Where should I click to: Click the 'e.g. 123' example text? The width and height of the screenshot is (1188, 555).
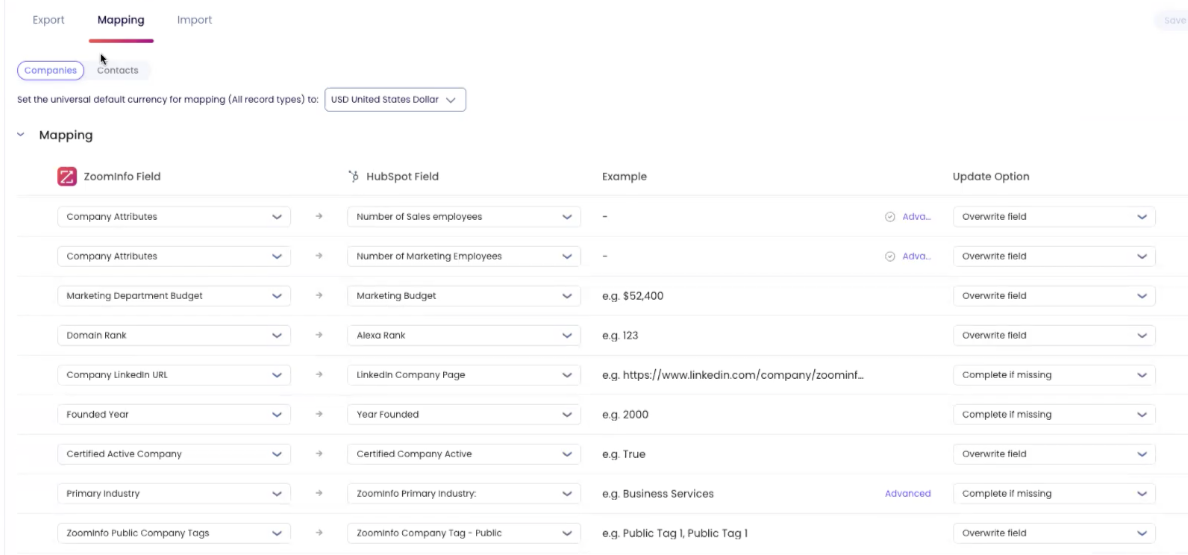(x=621, y=335)
